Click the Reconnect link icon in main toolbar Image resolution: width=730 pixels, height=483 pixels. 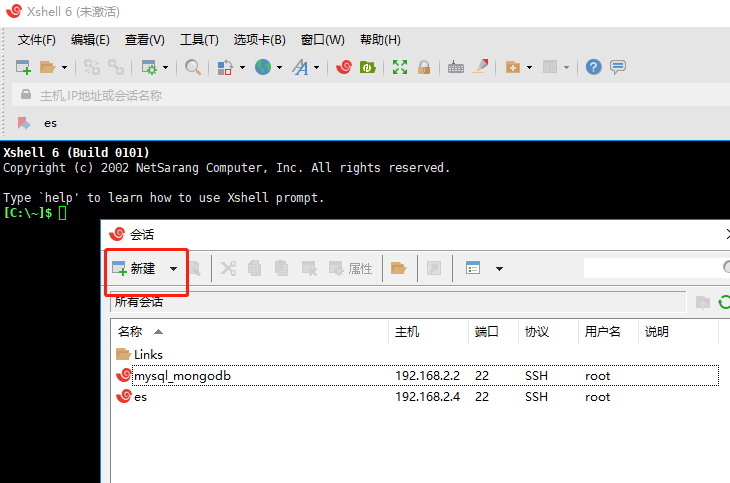point(116,67)
